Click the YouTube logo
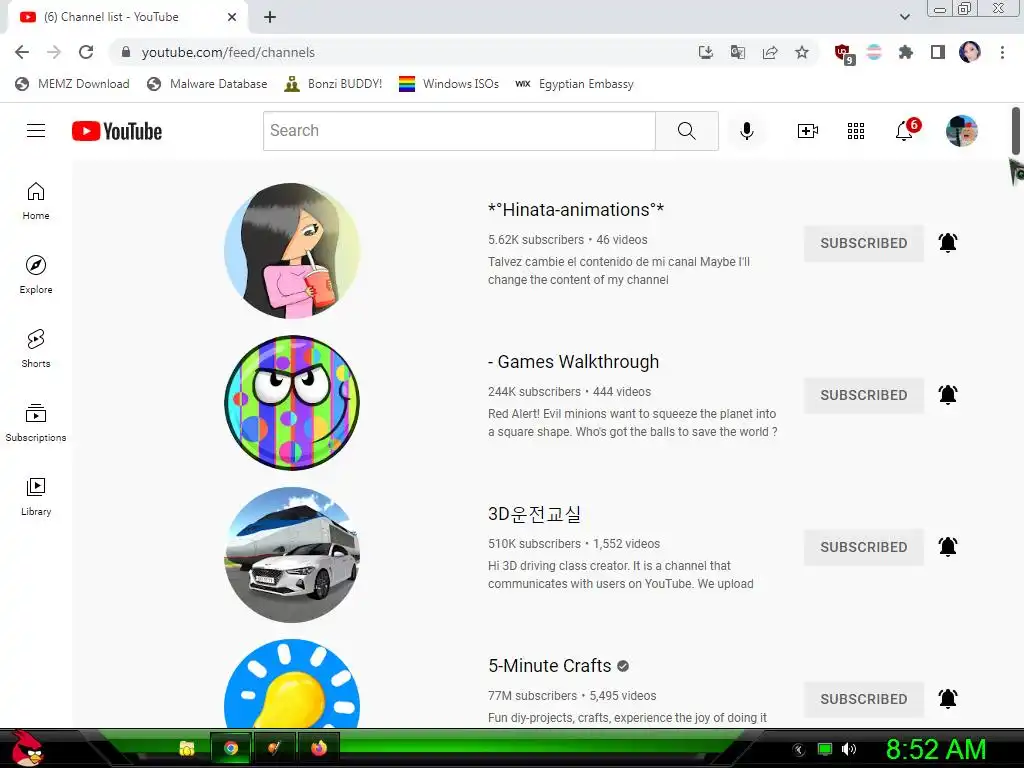The image size is (1024, 768). (117, 131)
